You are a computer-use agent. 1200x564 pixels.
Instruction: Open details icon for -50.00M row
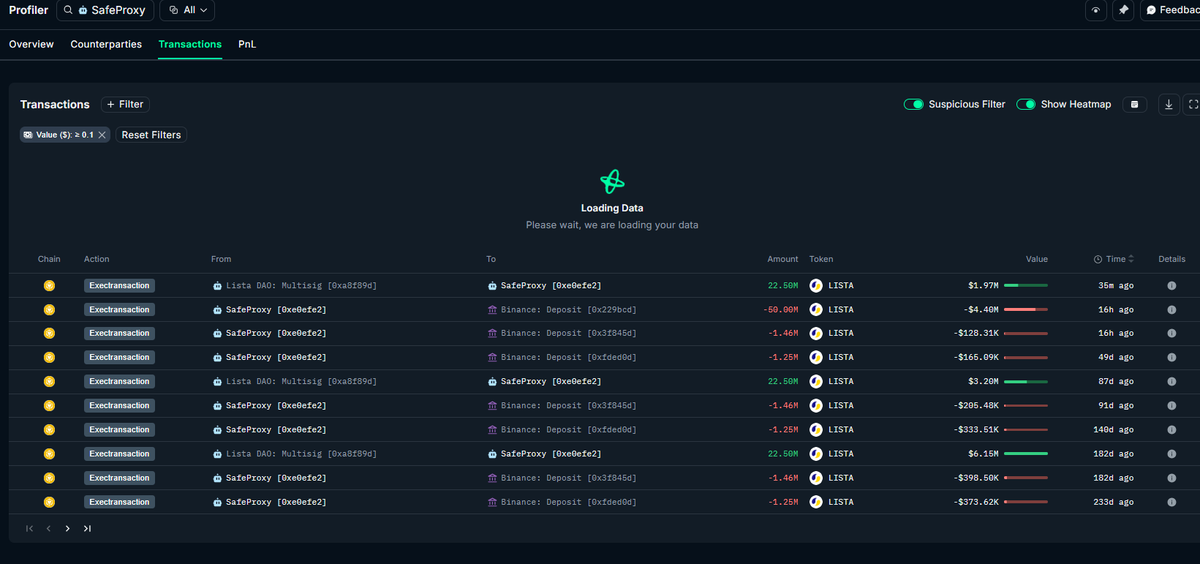[x=1171, y=310]
